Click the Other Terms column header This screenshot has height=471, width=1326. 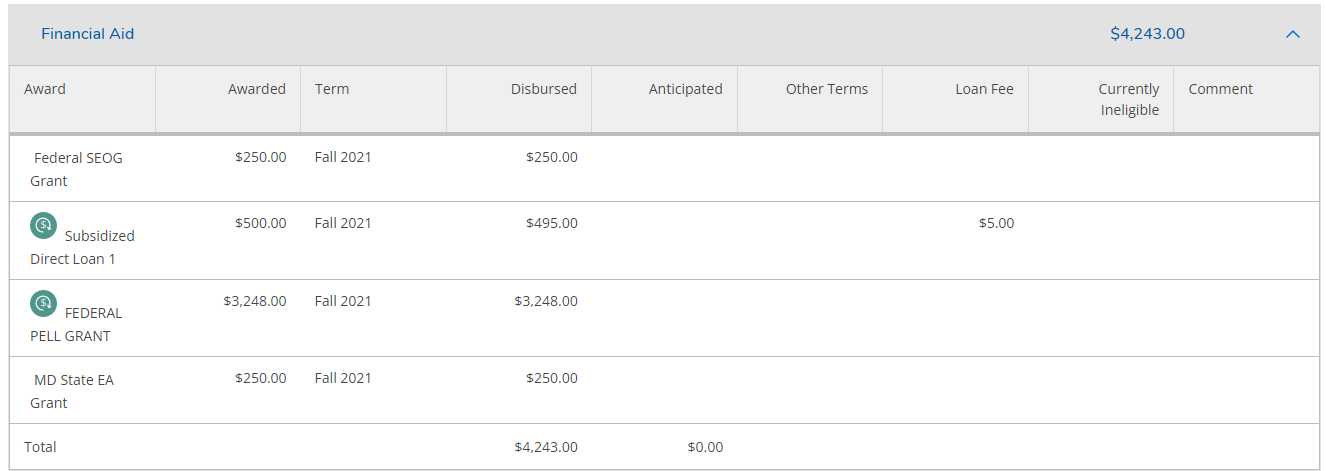(826, 89)
